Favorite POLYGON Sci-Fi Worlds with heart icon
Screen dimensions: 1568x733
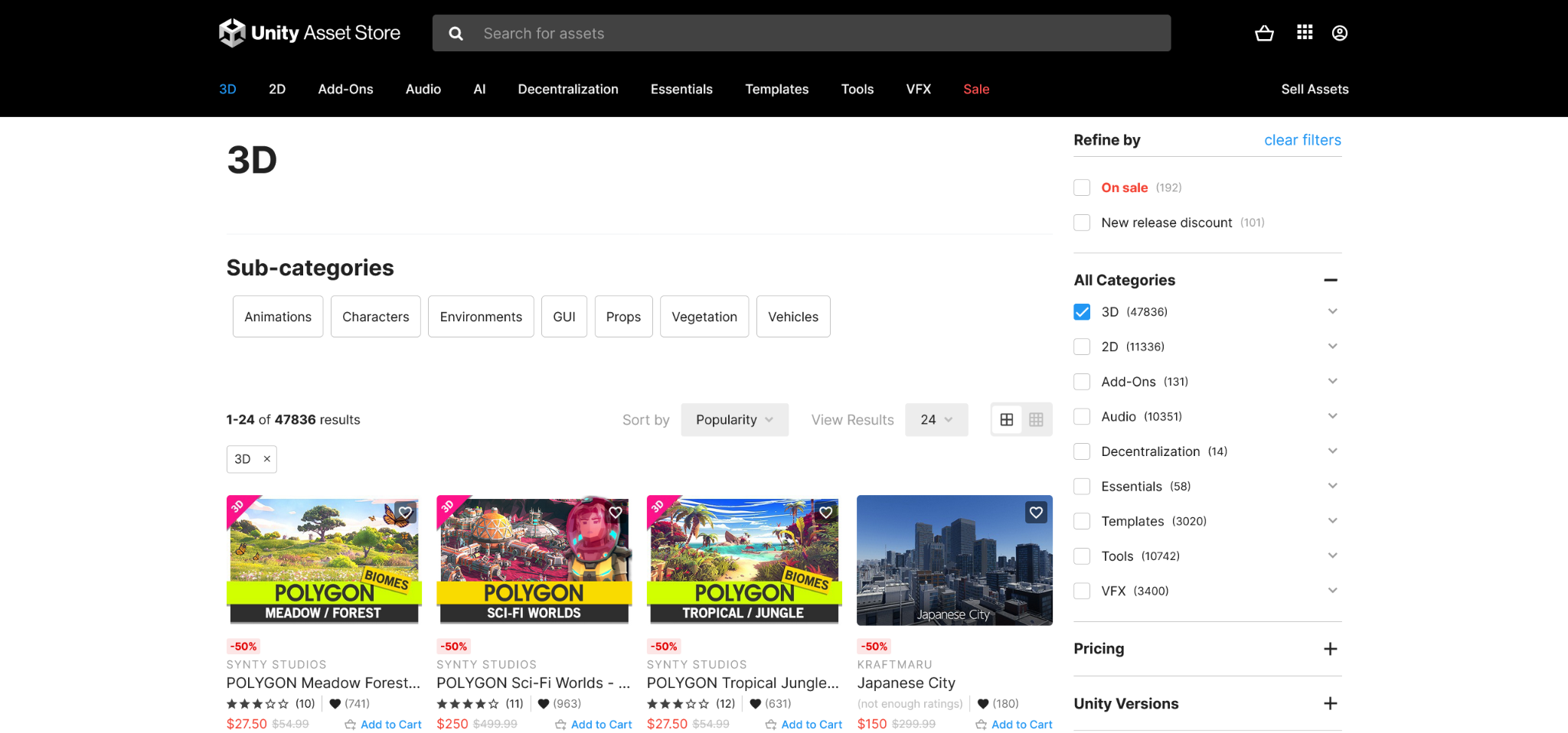[x=615, y=513]
